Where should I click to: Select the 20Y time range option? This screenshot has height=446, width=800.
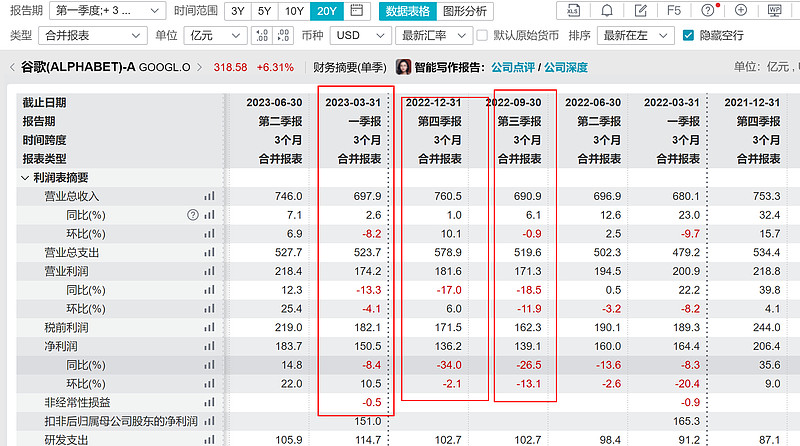(x=327, y=11)
